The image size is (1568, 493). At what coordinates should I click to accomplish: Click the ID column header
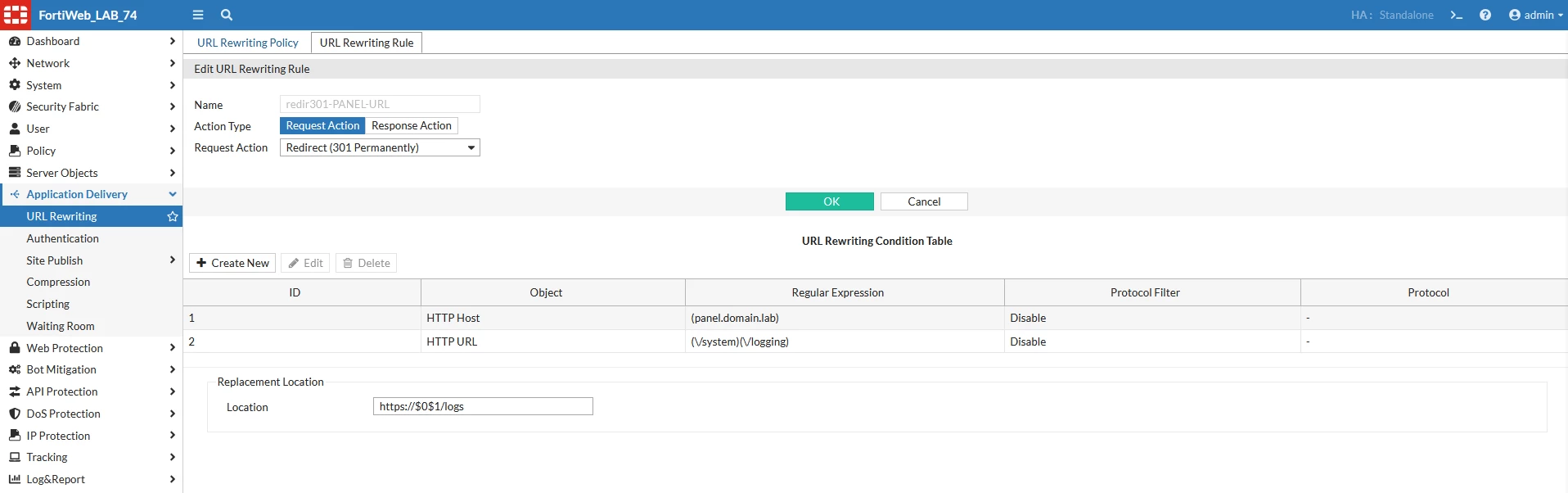[x=302, y=292]
